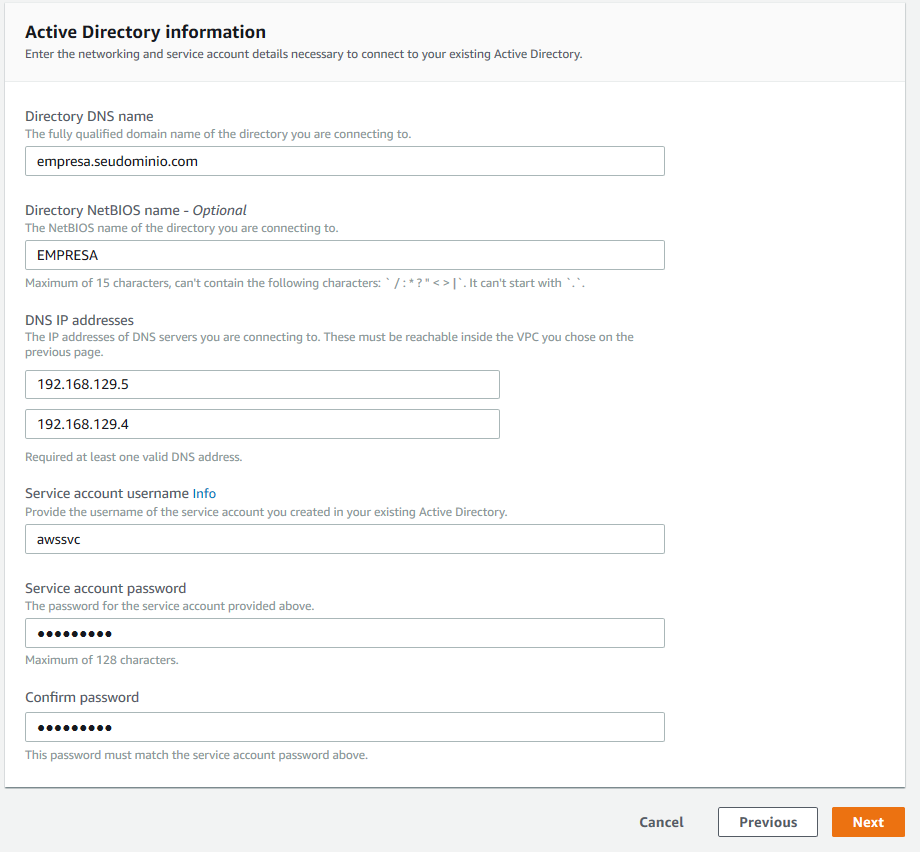
Task: Click the Service account username field
Action: click(344, 540)
